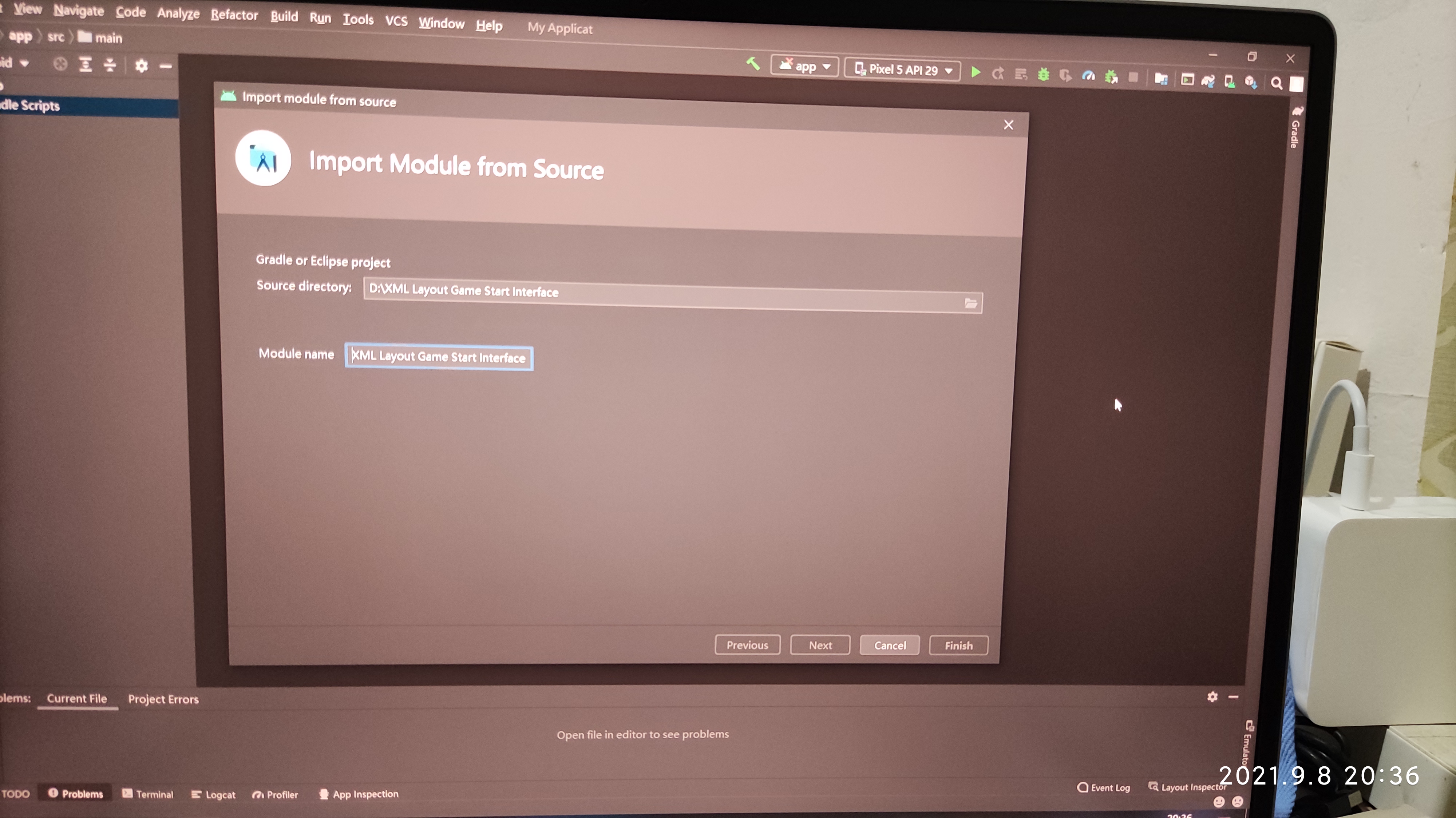This screenshot has width=1456, height=818.
Task: Open the Run menu
Action: tap(320, 18)
